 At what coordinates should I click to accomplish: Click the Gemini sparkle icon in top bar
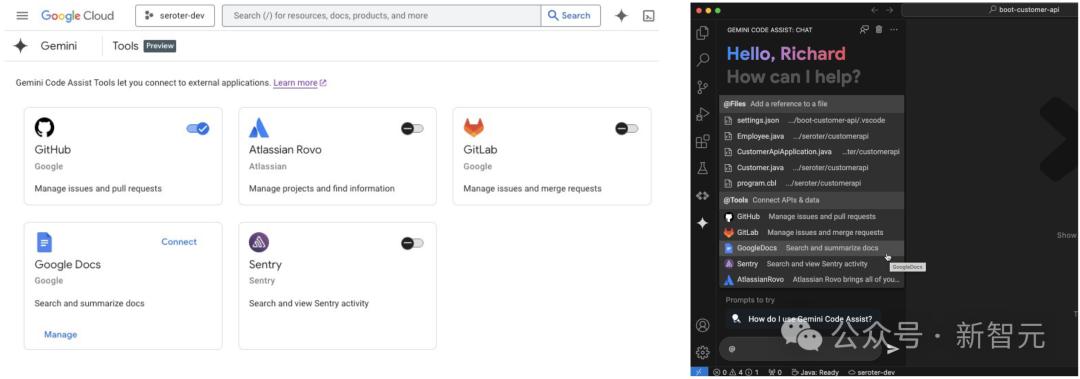[621, 16]
